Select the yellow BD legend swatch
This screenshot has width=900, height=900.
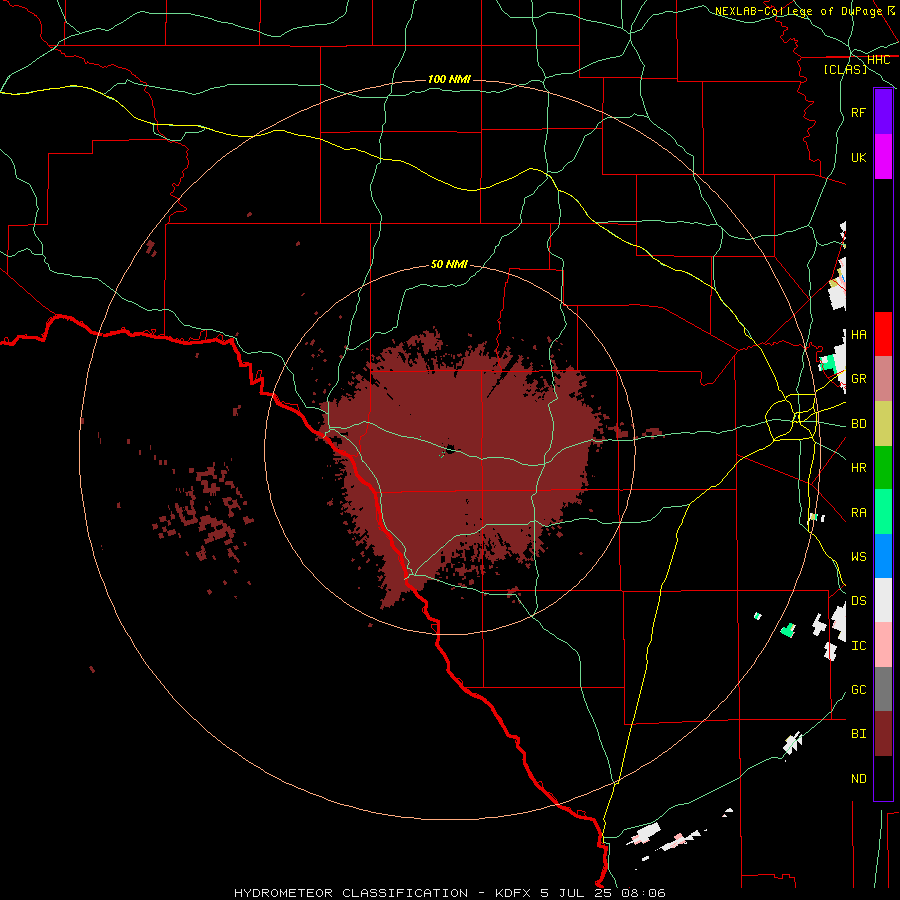(883, 424)
